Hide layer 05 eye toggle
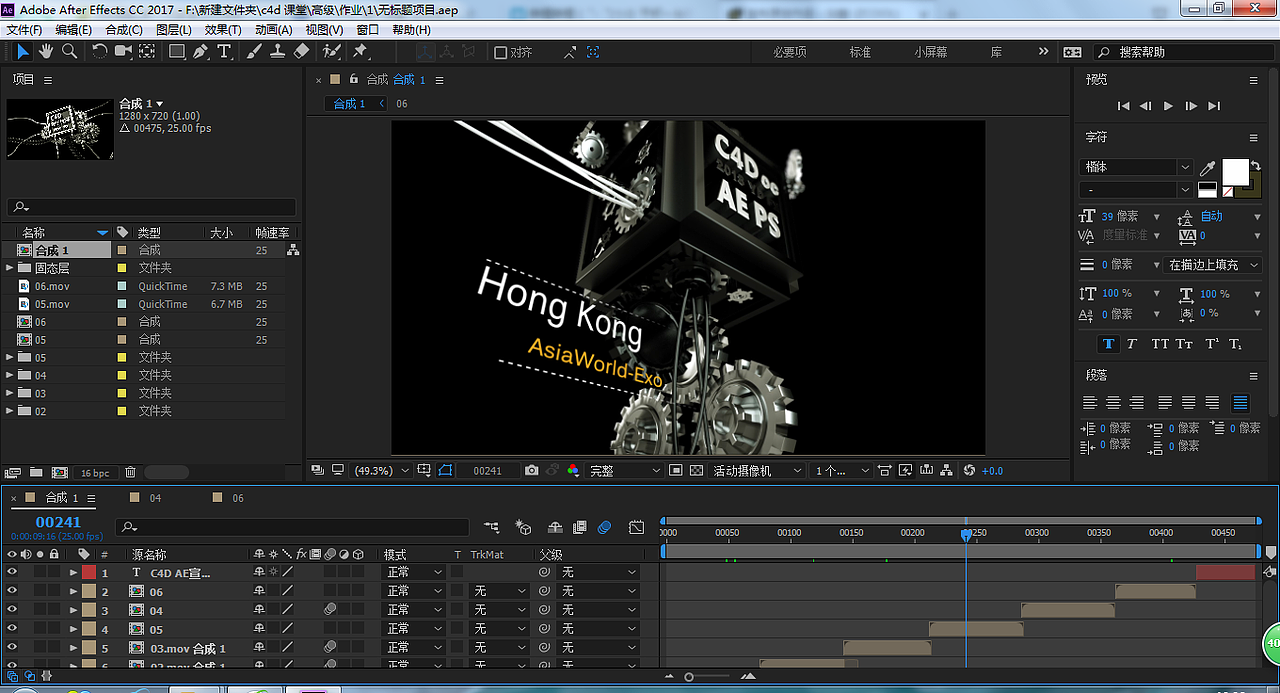The image size is (1280, 693). 12,629
